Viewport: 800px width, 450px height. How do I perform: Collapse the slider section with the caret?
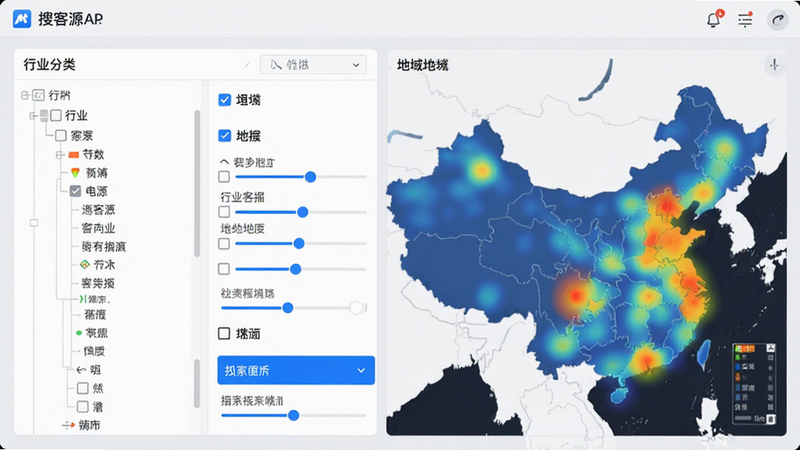pyautogui.click(x=223, y=162)
